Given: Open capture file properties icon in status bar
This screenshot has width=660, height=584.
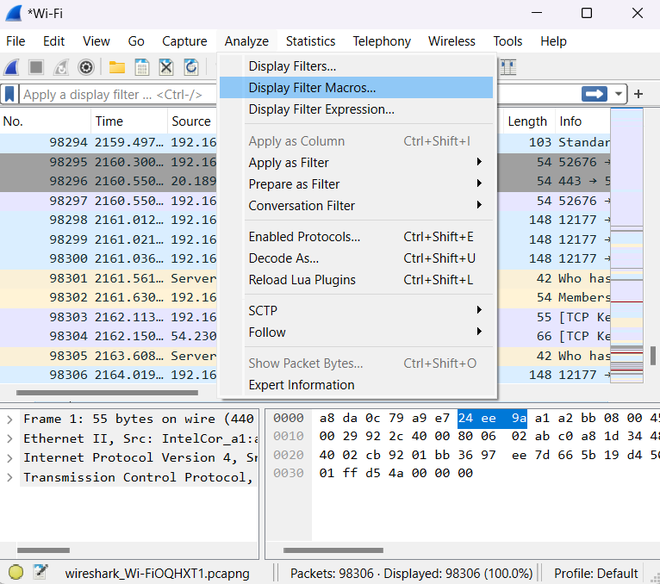Looking at the screenshot, I should (x=40, y=573).
